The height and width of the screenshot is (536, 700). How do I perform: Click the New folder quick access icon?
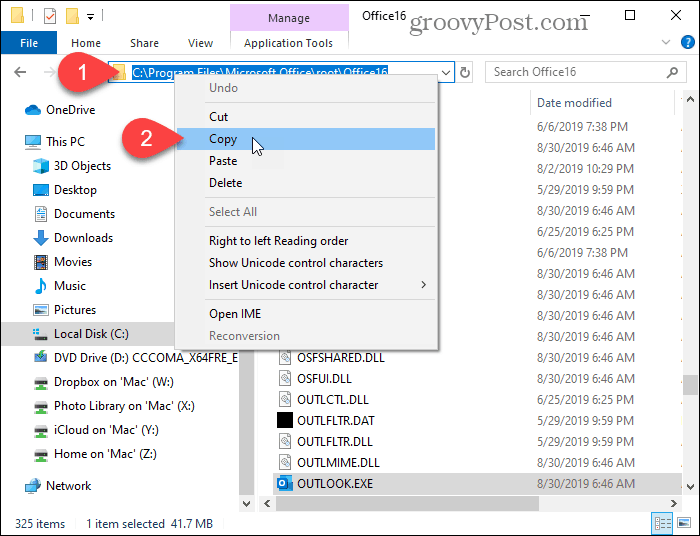pyautogui.click(x=72, y=17)
